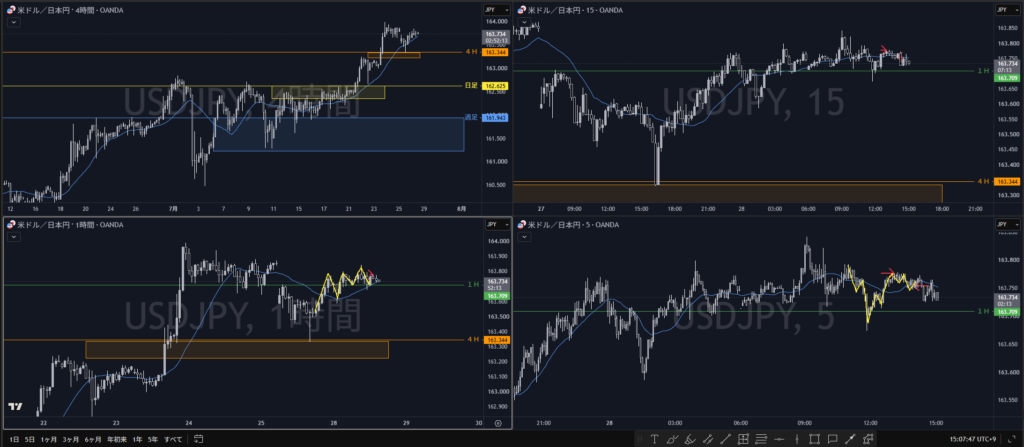Screen dimensions: 1024x447
Task: Click the 4 H line label in 1-hour chart
Action: coord(473,340)
